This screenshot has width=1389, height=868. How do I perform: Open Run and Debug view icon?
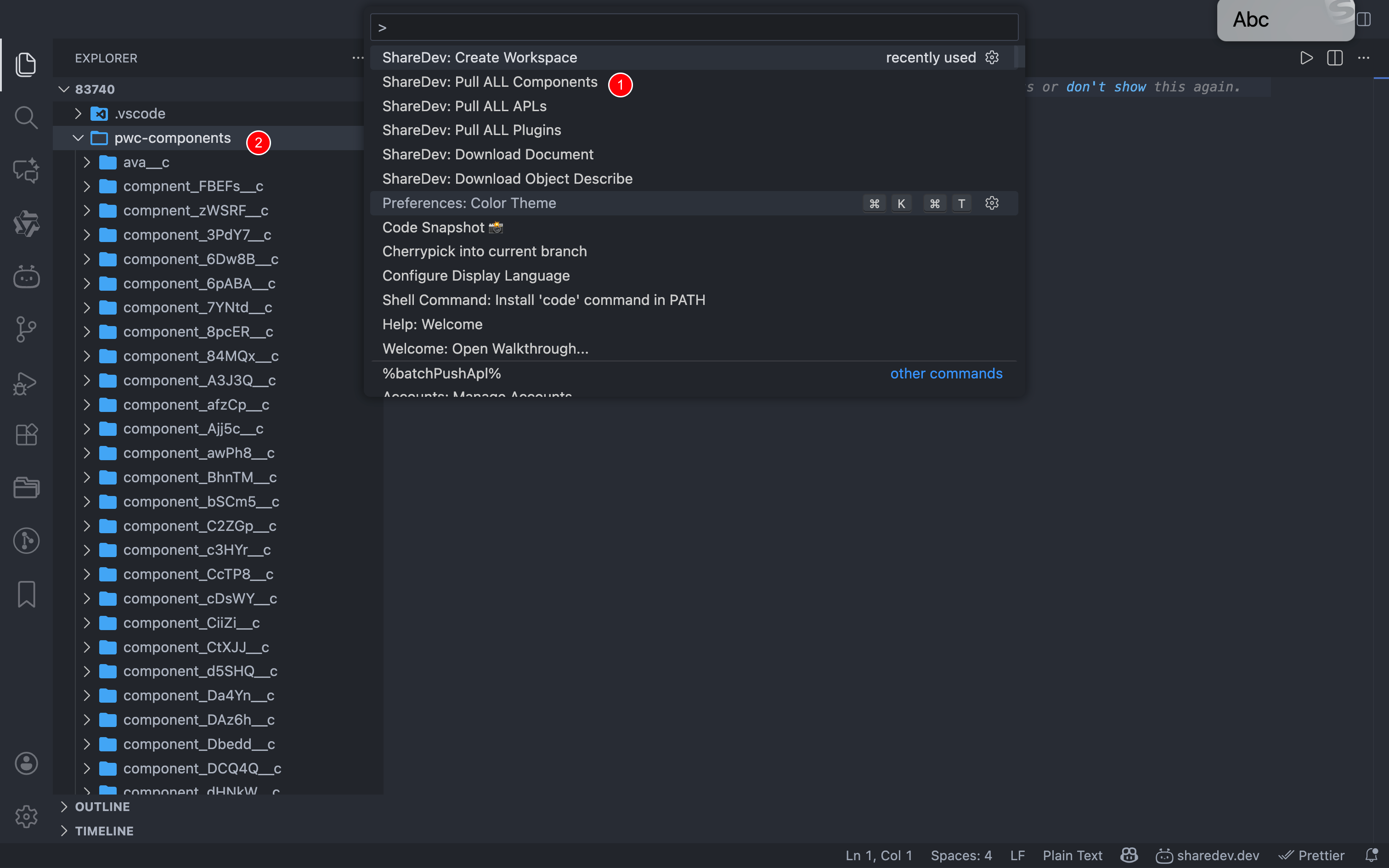pos(26,383)
